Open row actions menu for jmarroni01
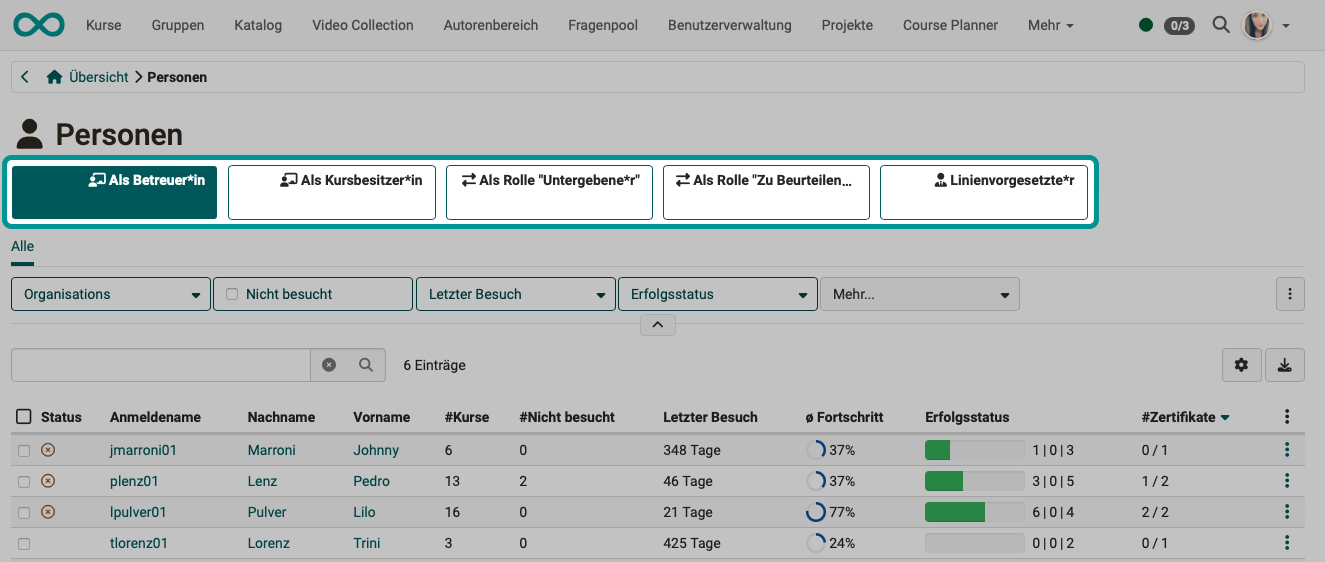Viewport: 1325px width, 562px height. [x=1287, y=450]
